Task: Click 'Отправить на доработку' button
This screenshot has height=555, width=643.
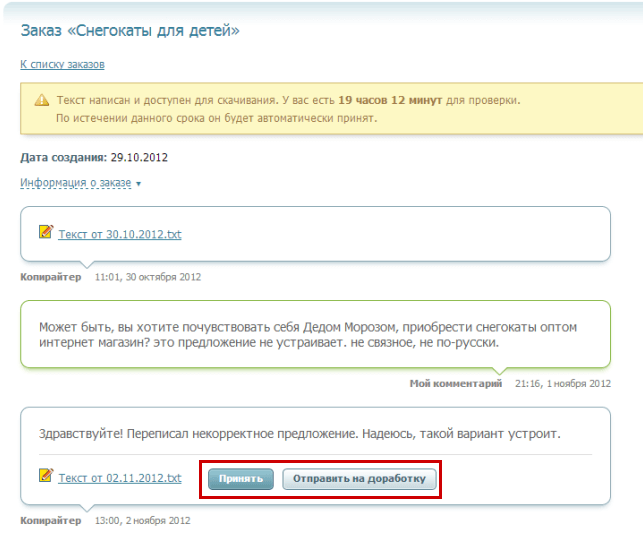Action: (359, 479)
